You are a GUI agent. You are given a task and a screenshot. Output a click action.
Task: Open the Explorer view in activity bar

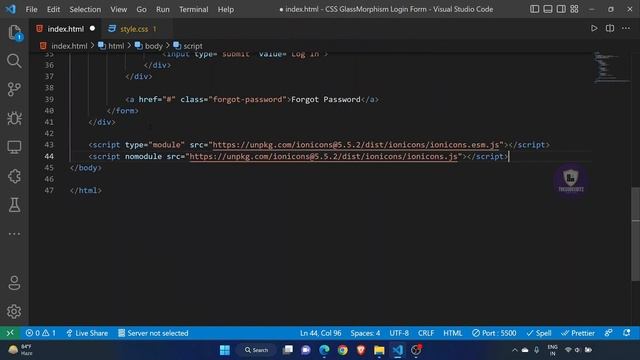(x=14, y=32)
